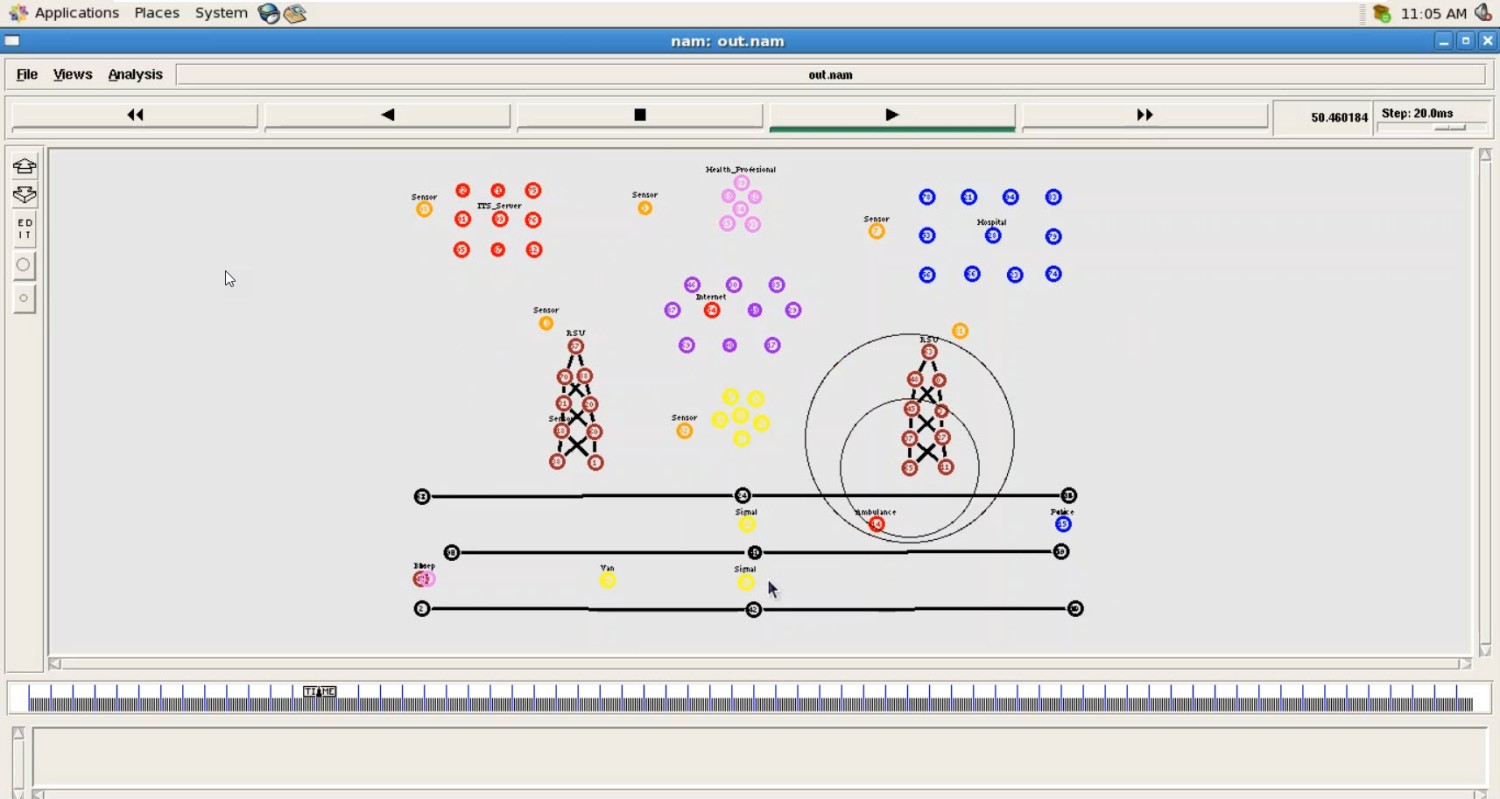Click the zoom in arrow icon
The image size is (1500, 799).
tap(24, 166)
